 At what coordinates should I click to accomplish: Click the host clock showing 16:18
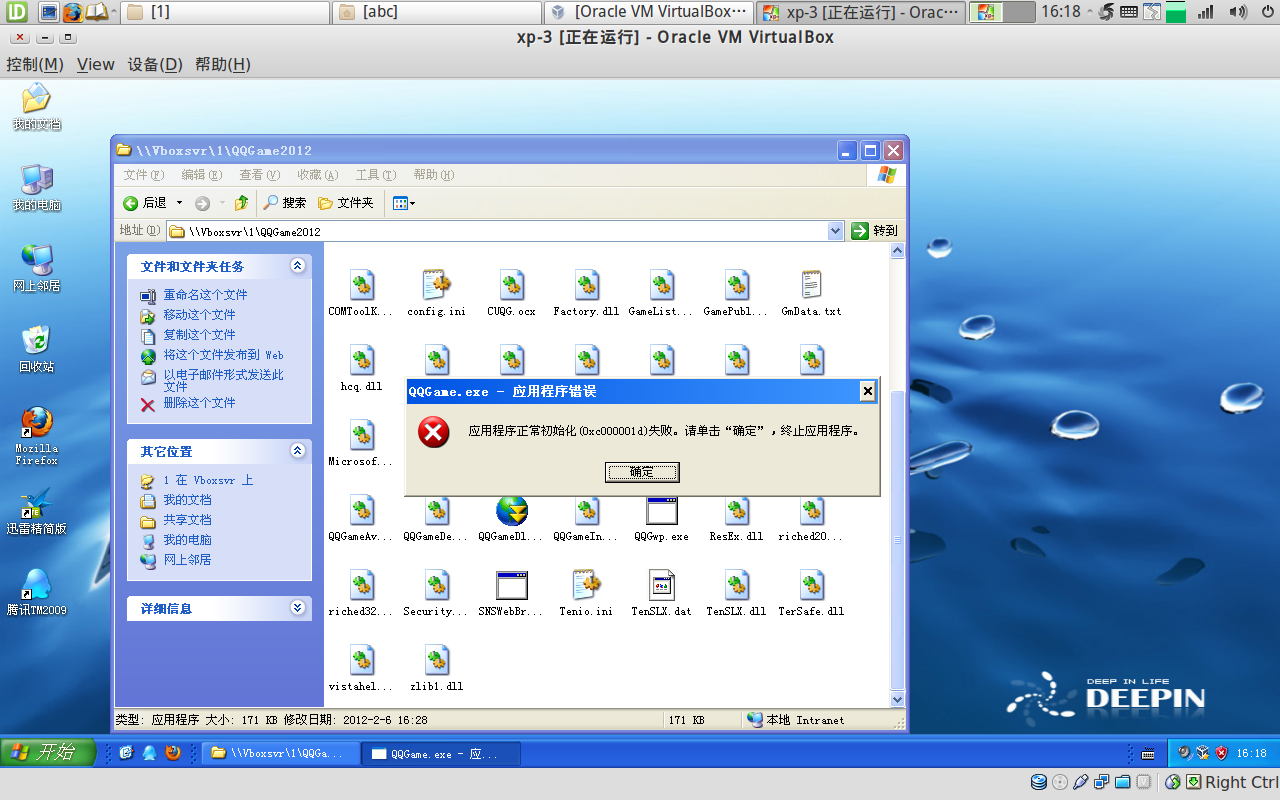tap(1061, 12)
